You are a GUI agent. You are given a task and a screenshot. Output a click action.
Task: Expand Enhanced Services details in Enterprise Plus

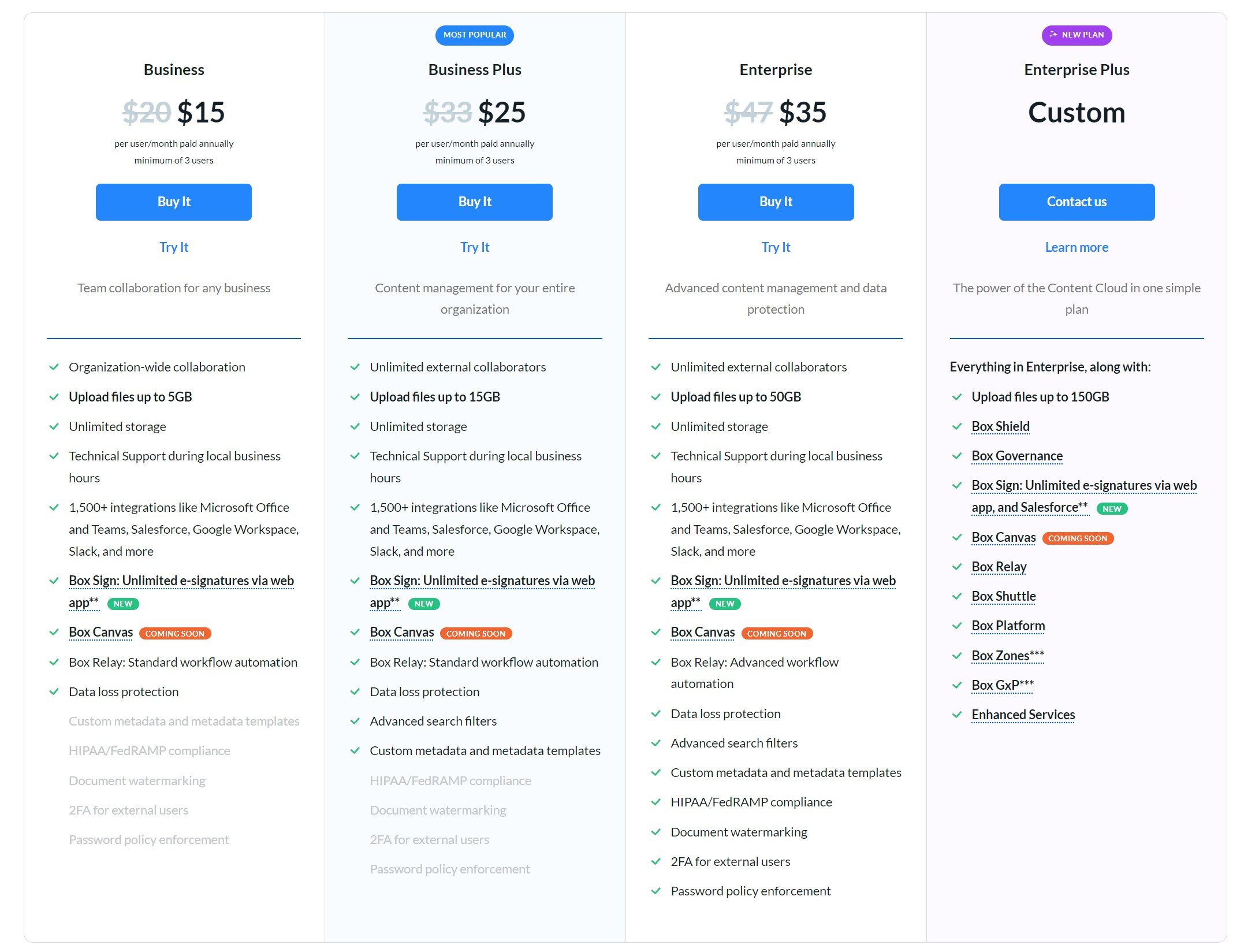click(1023, 714)
